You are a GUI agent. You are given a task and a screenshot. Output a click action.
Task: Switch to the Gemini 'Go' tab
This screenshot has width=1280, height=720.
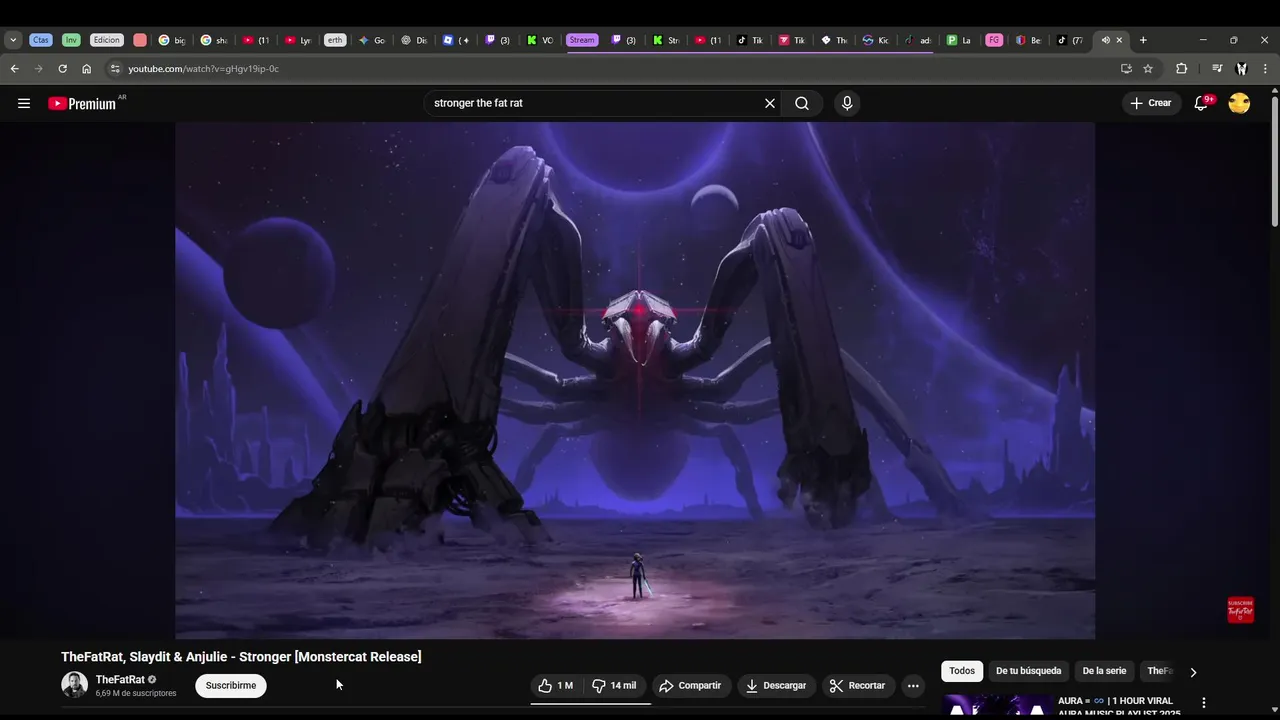(x=372, y=40)
